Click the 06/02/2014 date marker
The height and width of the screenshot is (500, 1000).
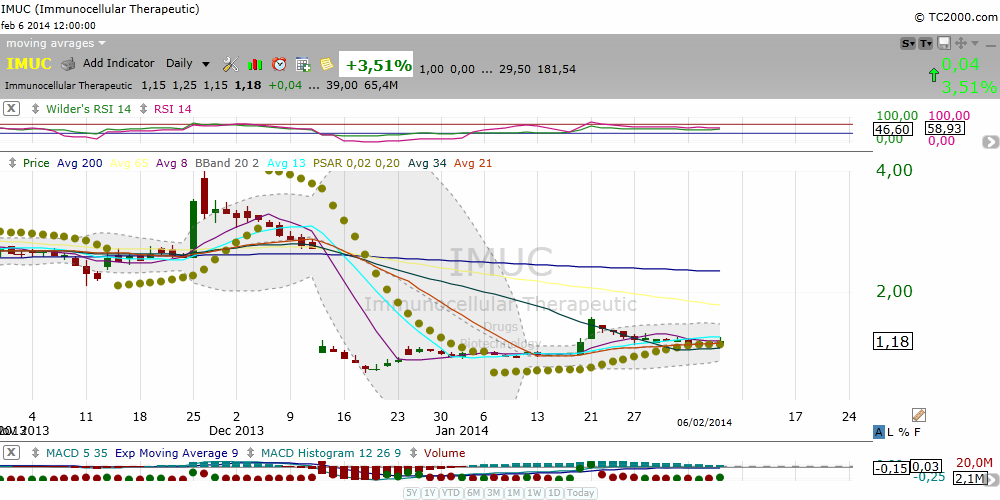[x=704, y=422]
